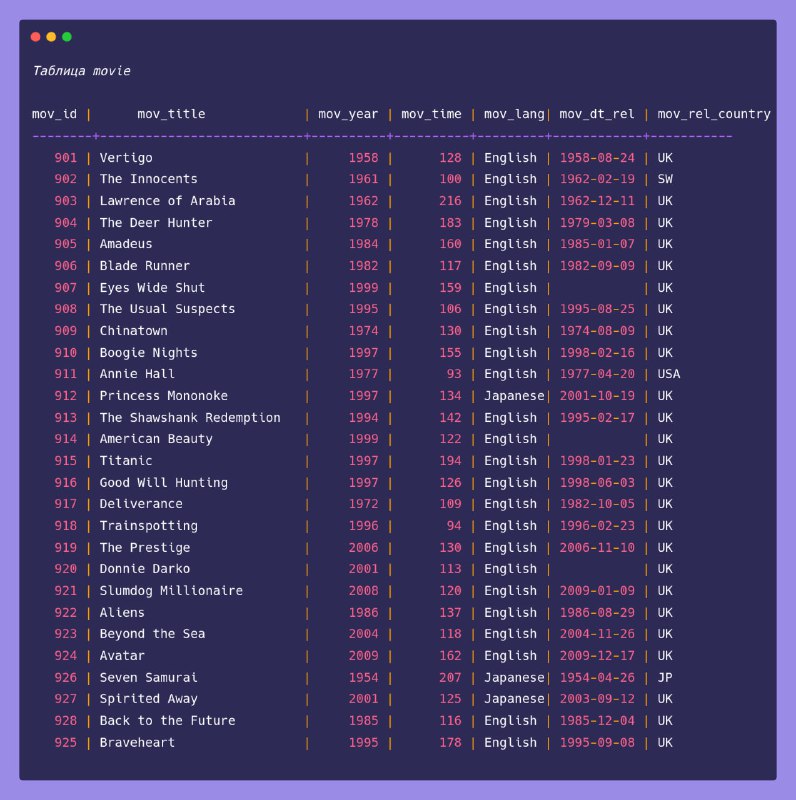
Task: Select the title Good Will Hunting
Action: [x=164, y=483]
